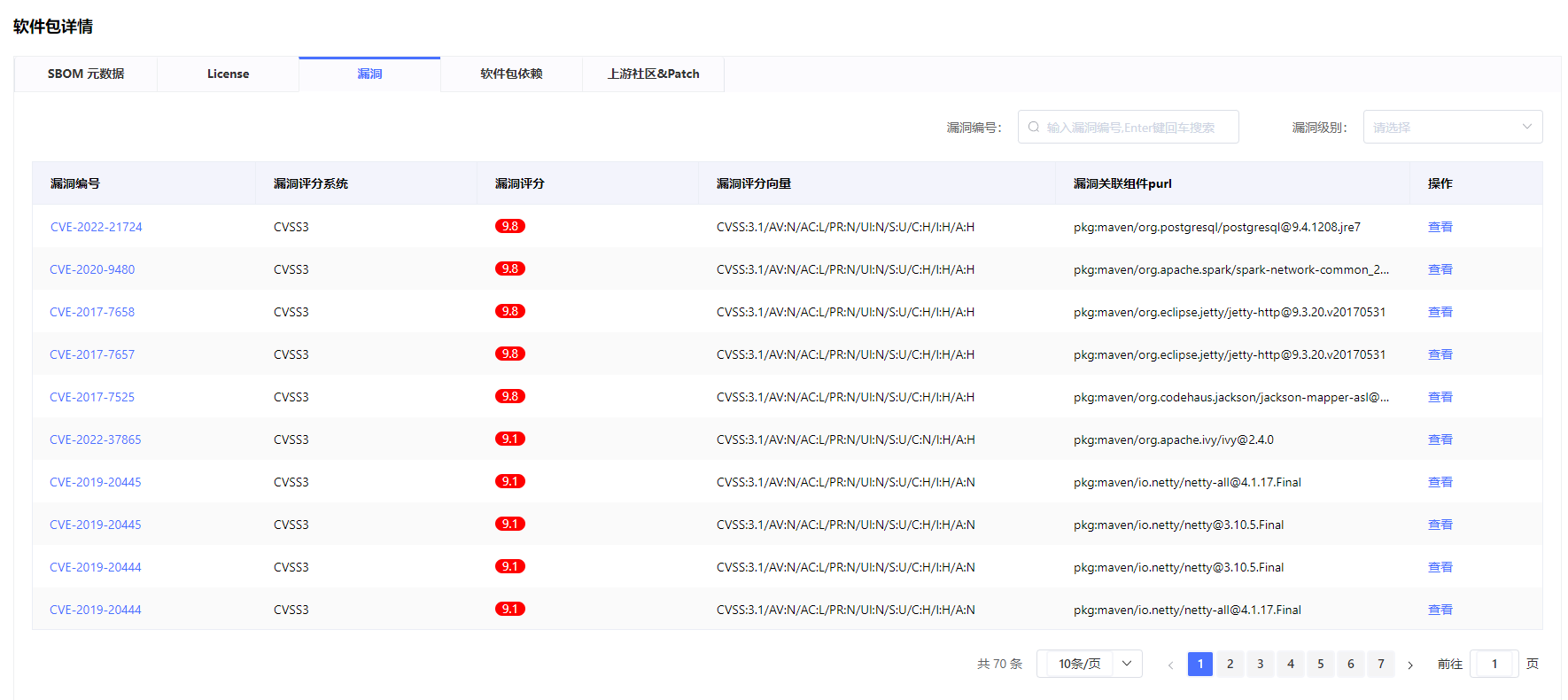The image size is (1568, 700).
Task: Expand the 10条/页 page size selector
Action: pyautogui.click(x=1089, y=664)
